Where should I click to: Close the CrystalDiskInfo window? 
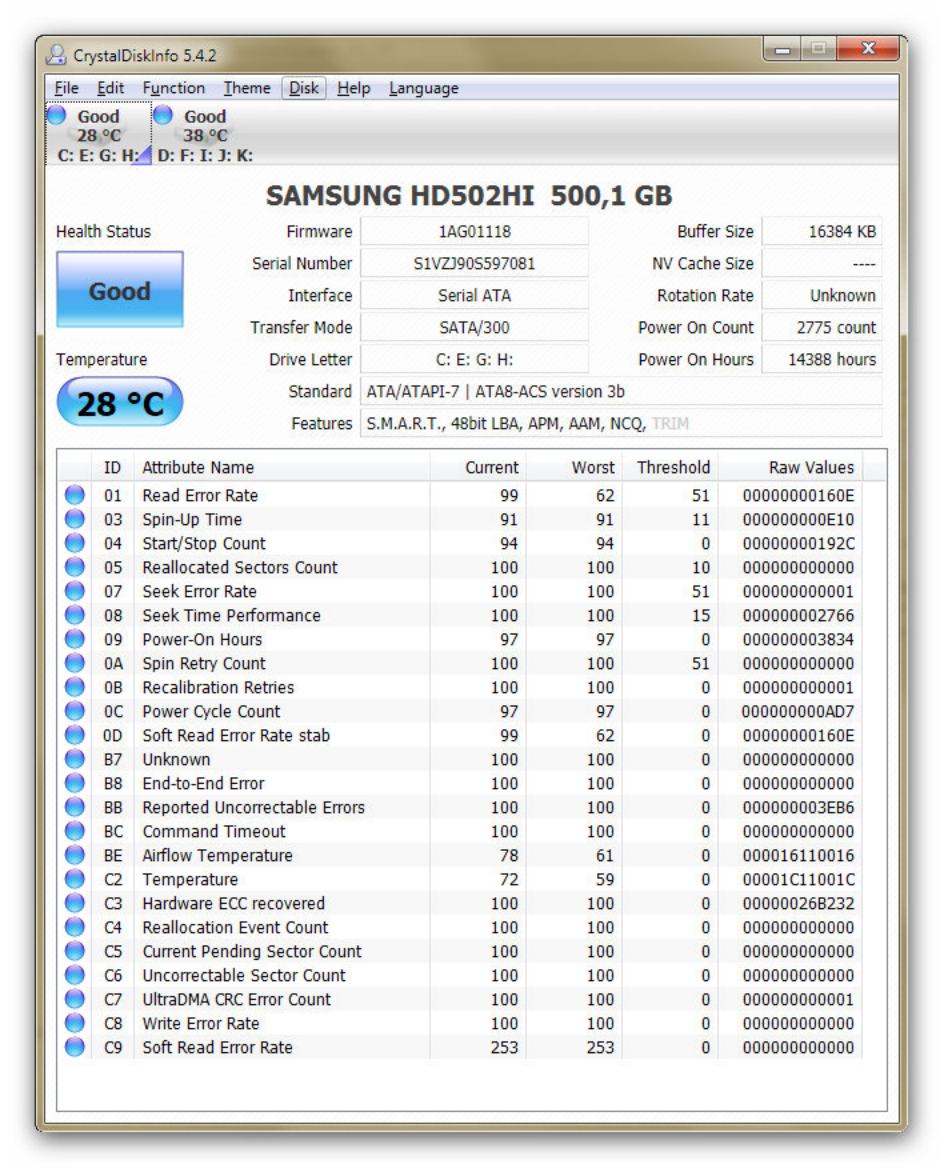[x=868, y=49]
